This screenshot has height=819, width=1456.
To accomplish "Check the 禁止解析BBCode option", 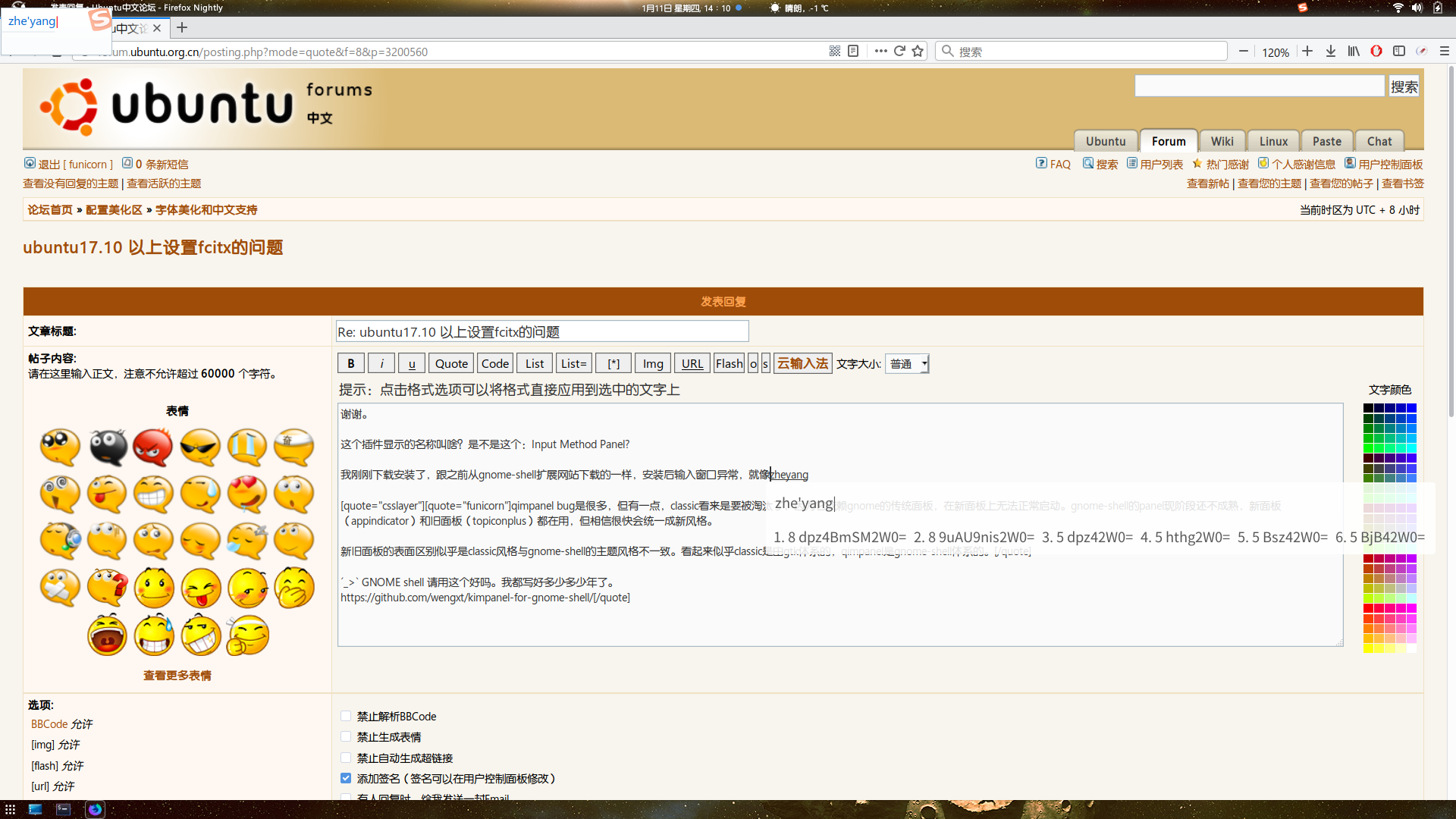I will point(346,716).
